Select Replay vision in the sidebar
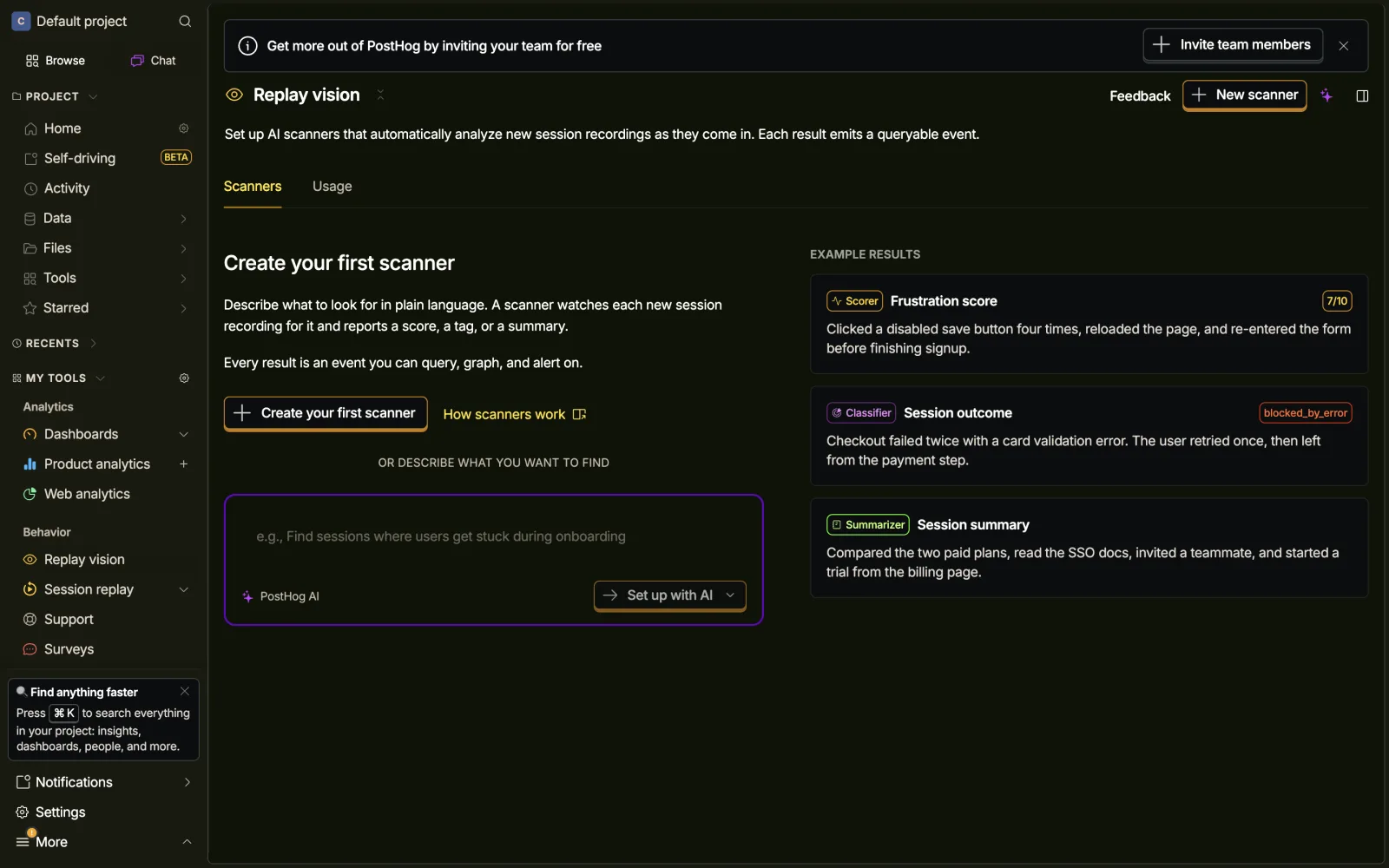 click(x=84, y=560)
